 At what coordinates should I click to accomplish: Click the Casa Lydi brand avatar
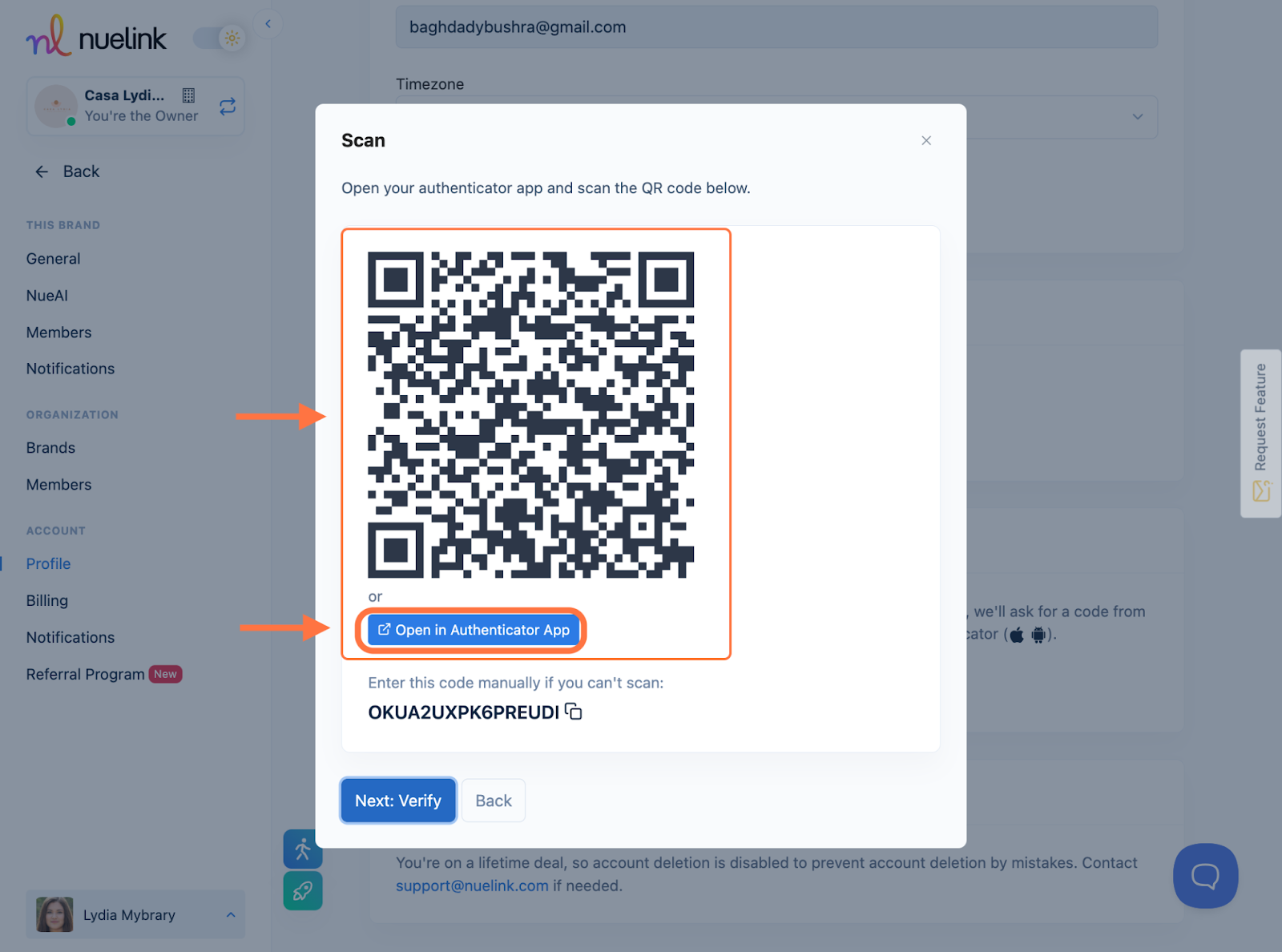point(56,106)
